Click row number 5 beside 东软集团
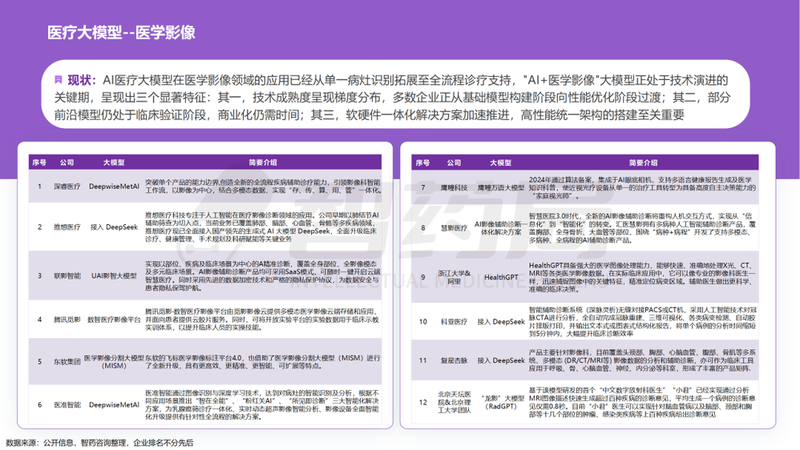Screen dimensions: 800x450 pos(39,362)
